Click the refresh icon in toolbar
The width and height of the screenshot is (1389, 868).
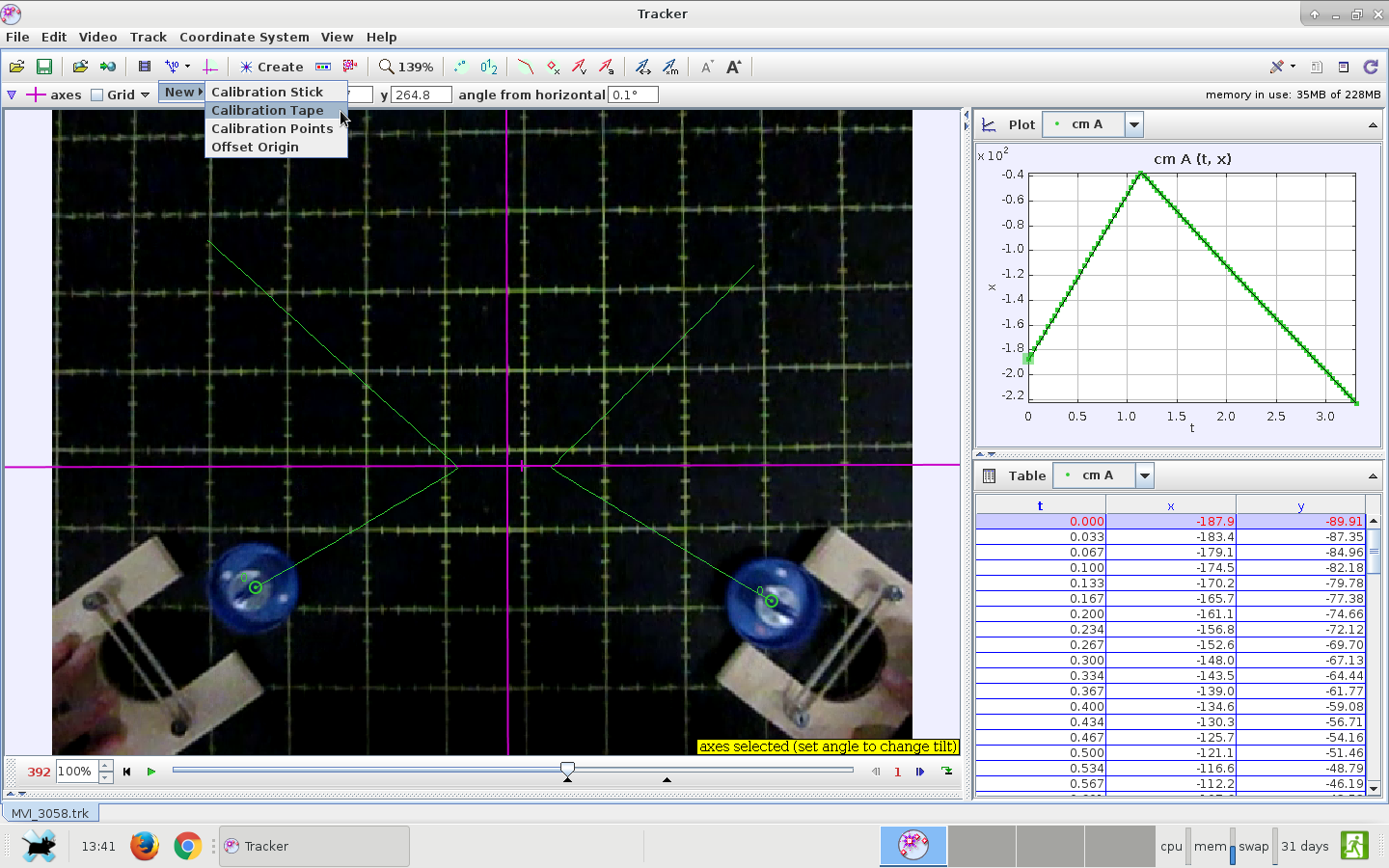[x=1371, y=67]
